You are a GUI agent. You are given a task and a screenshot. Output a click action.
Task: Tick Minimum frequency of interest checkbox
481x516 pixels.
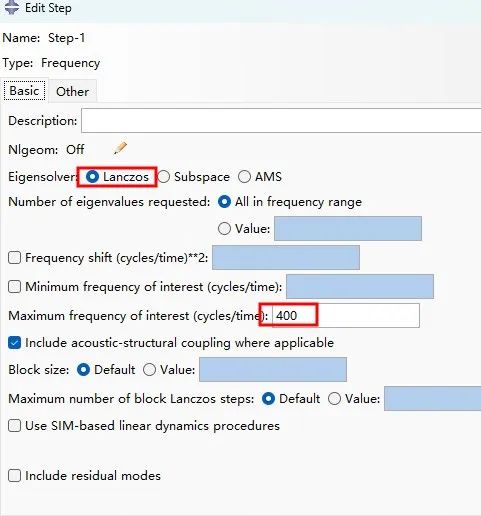pyautogui.click(x=14, y=287)
